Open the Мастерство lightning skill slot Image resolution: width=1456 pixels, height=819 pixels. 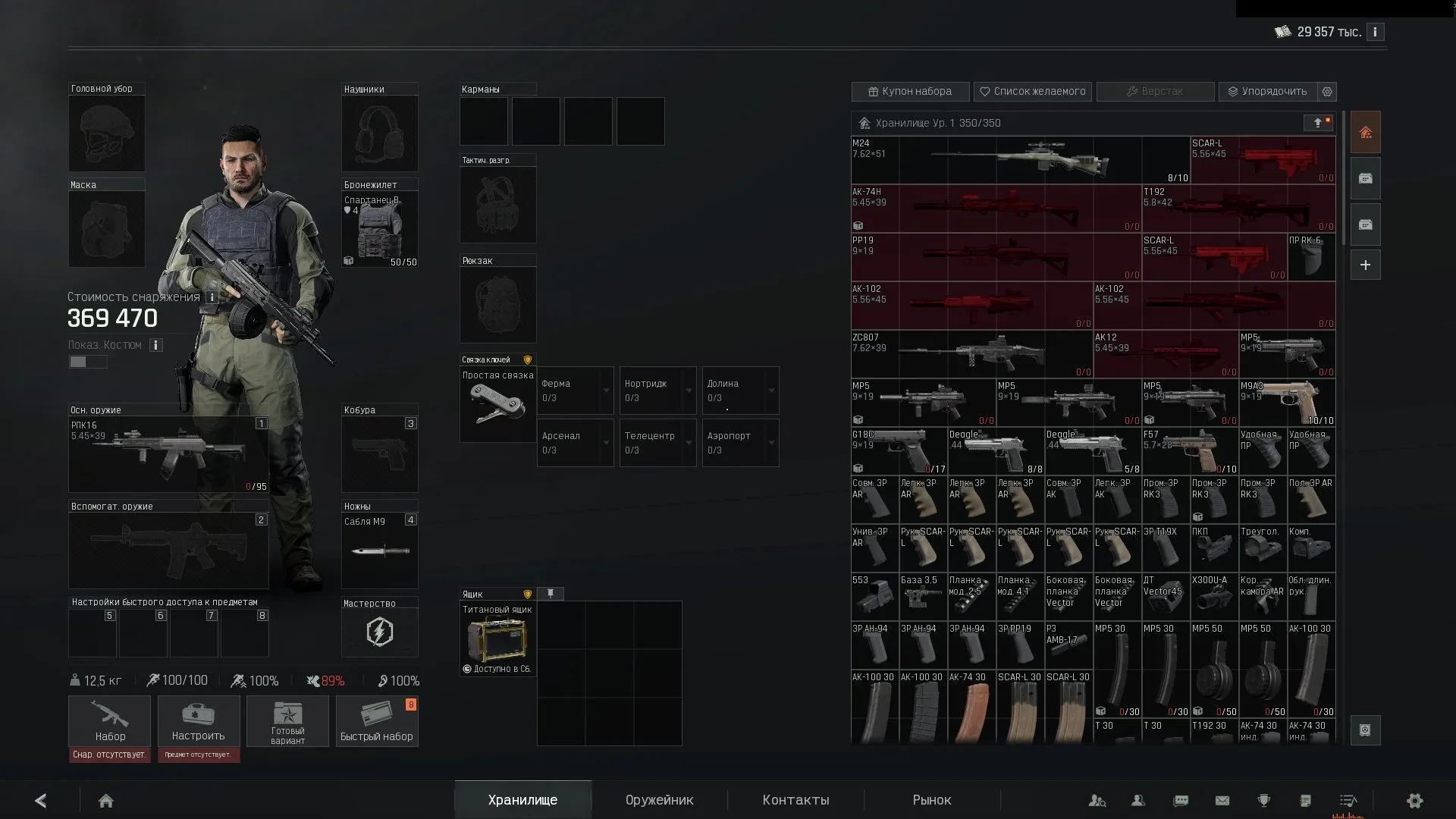pyautogui.click(x=380, y=632)
